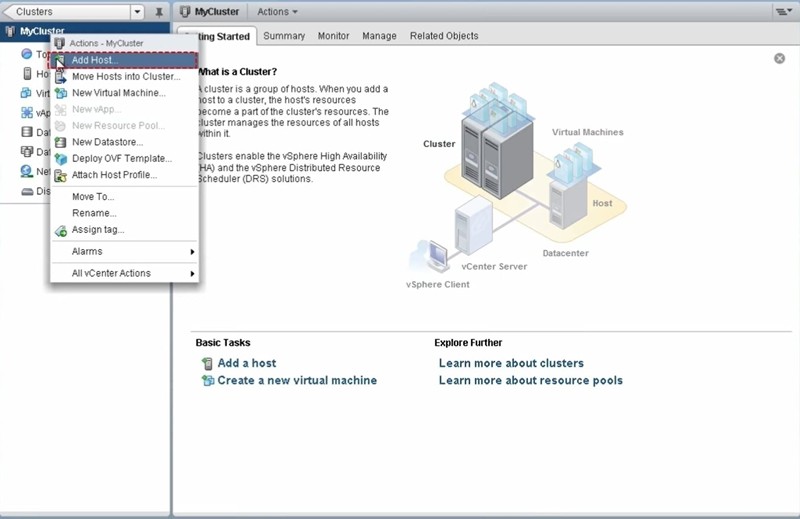Screen dimensions: 800x519
Task: Click the Assign tag icon
Action: click(x=61, y=230)
